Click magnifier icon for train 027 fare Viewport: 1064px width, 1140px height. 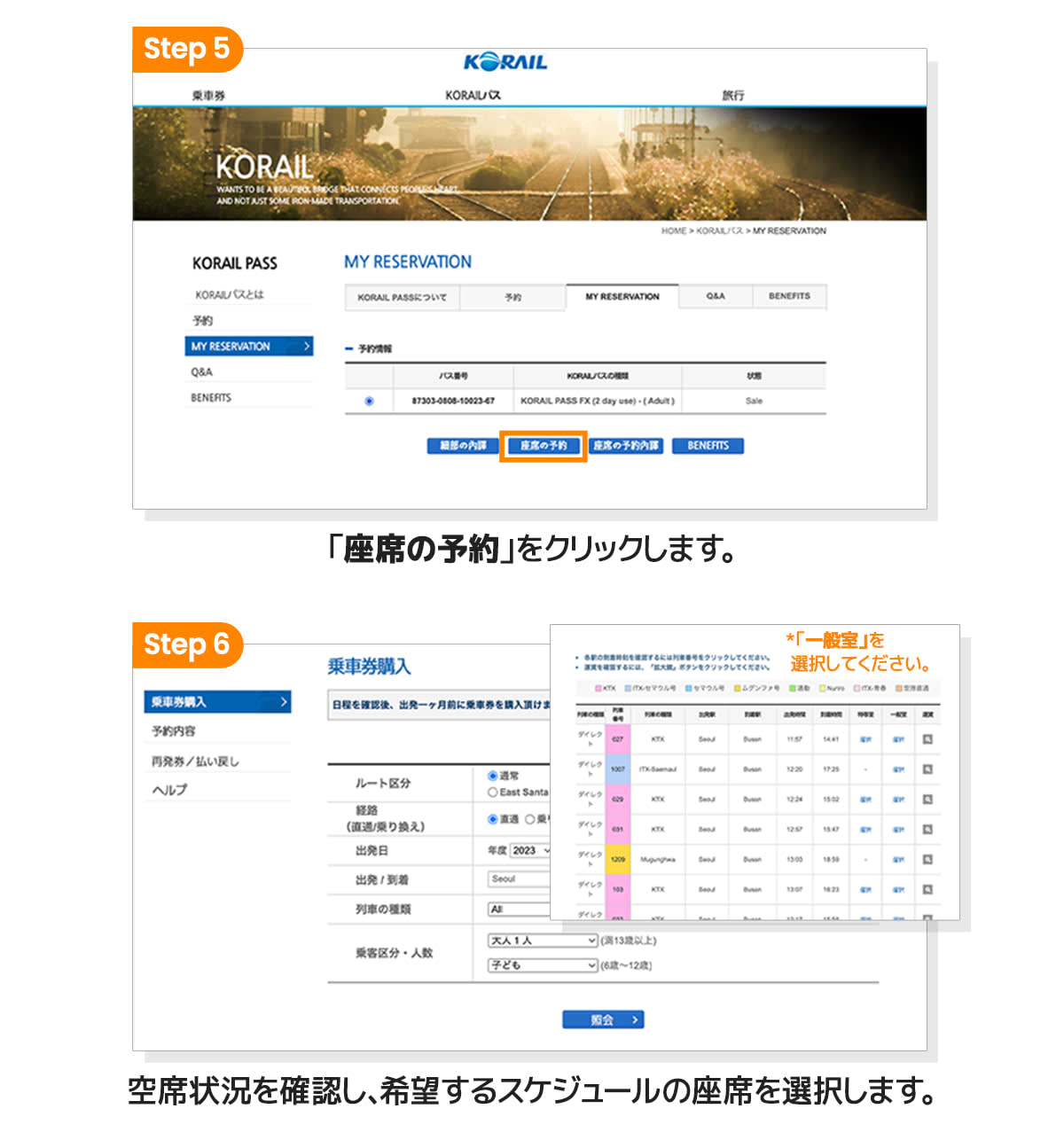(x=927, y=739)
